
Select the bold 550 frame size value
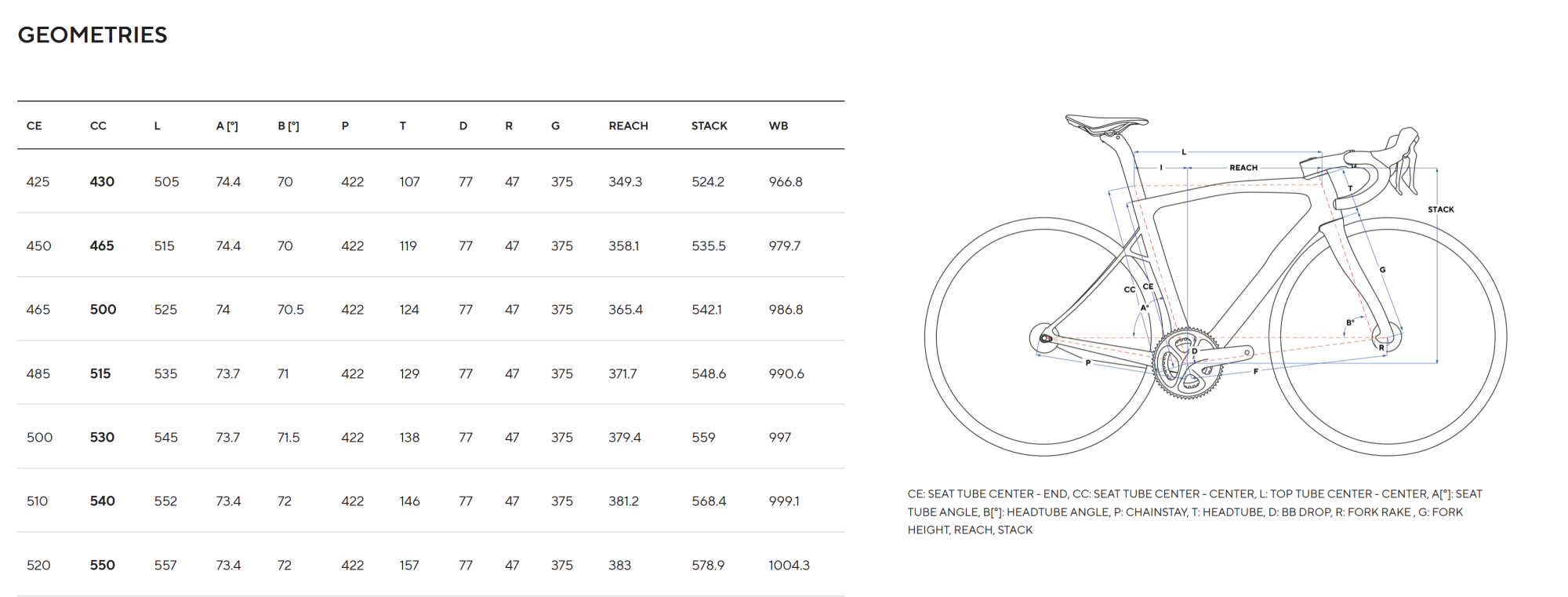(x=102, y=565)
